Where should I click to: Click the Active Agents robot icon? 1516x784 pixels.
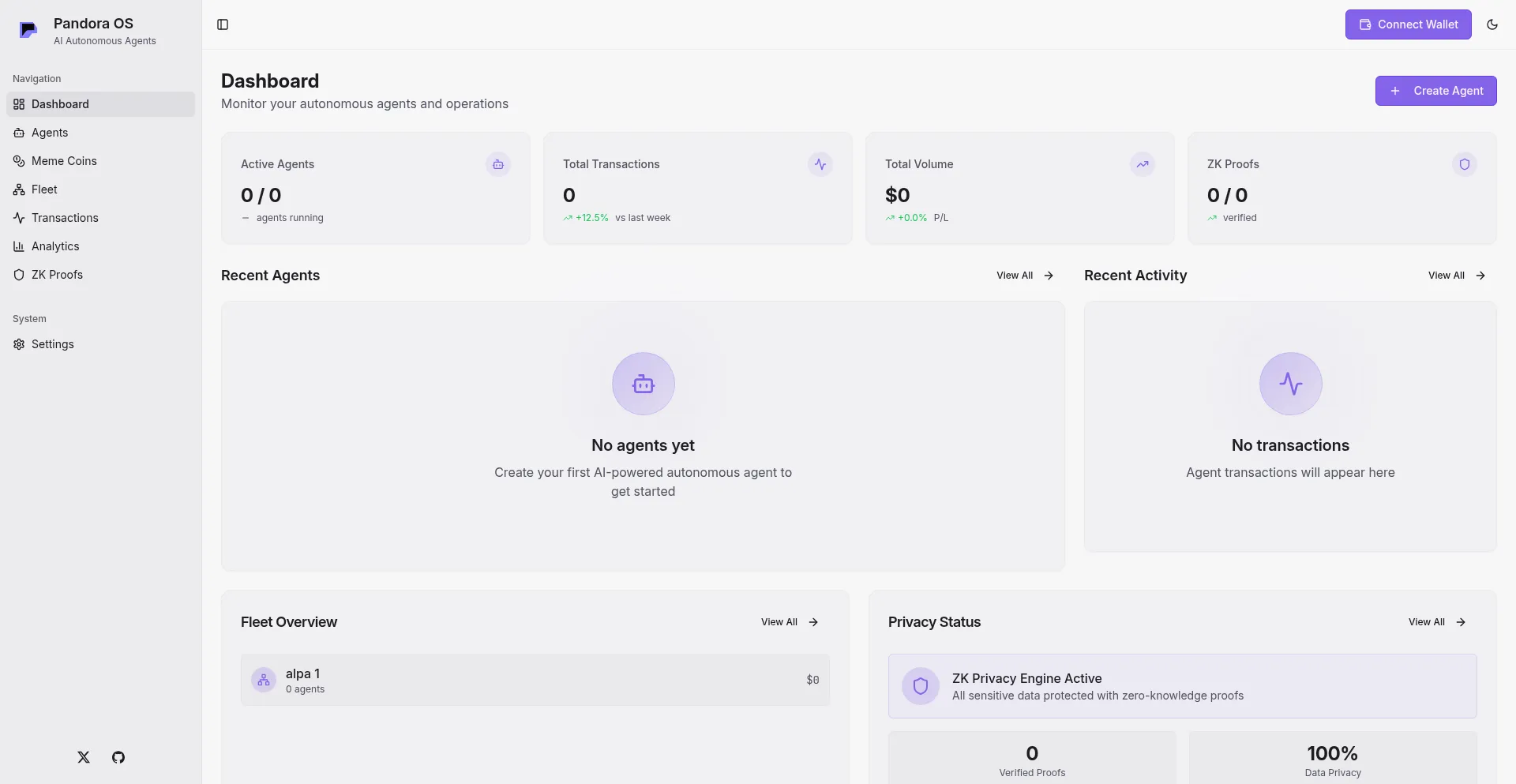497,164
